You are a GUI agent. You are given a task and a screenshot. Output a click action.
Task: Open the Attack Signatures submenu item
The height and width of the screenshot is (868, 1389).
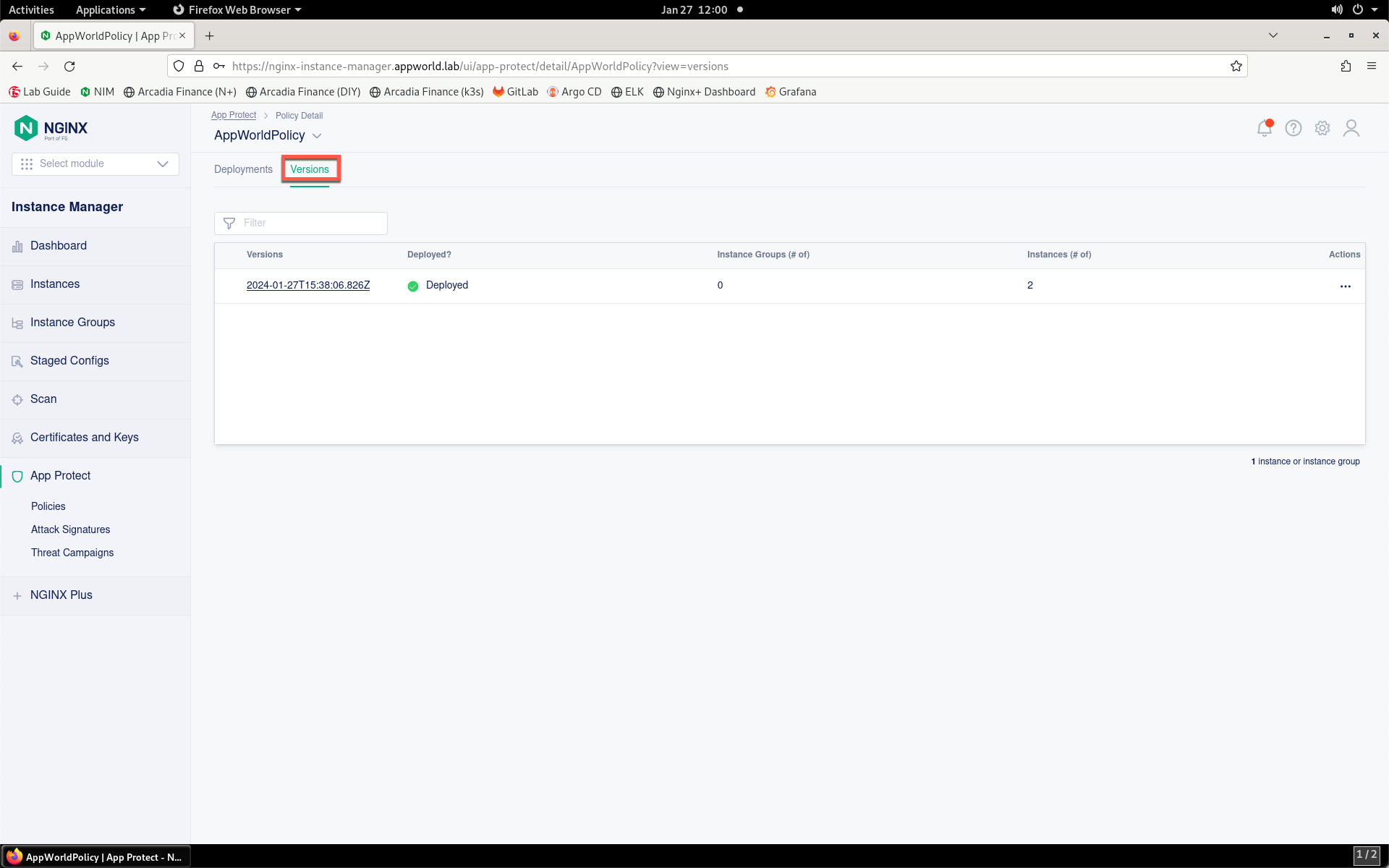[x=71, y=529]
